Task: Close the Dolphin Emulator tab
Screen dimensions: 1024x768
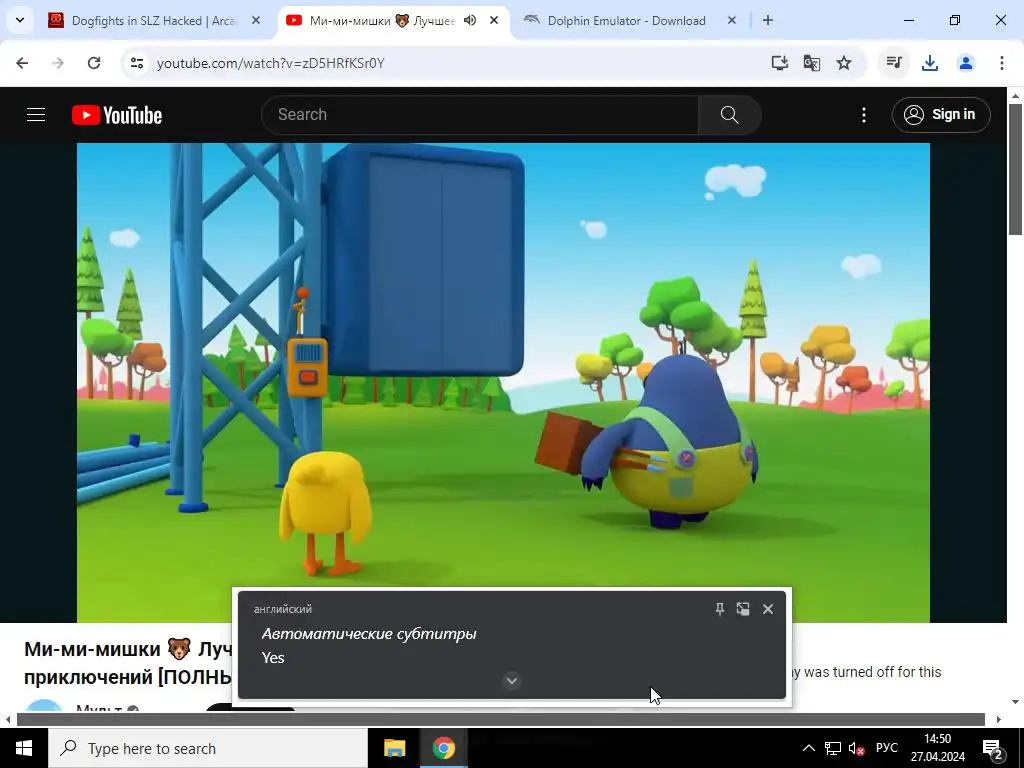Action: 732,20
